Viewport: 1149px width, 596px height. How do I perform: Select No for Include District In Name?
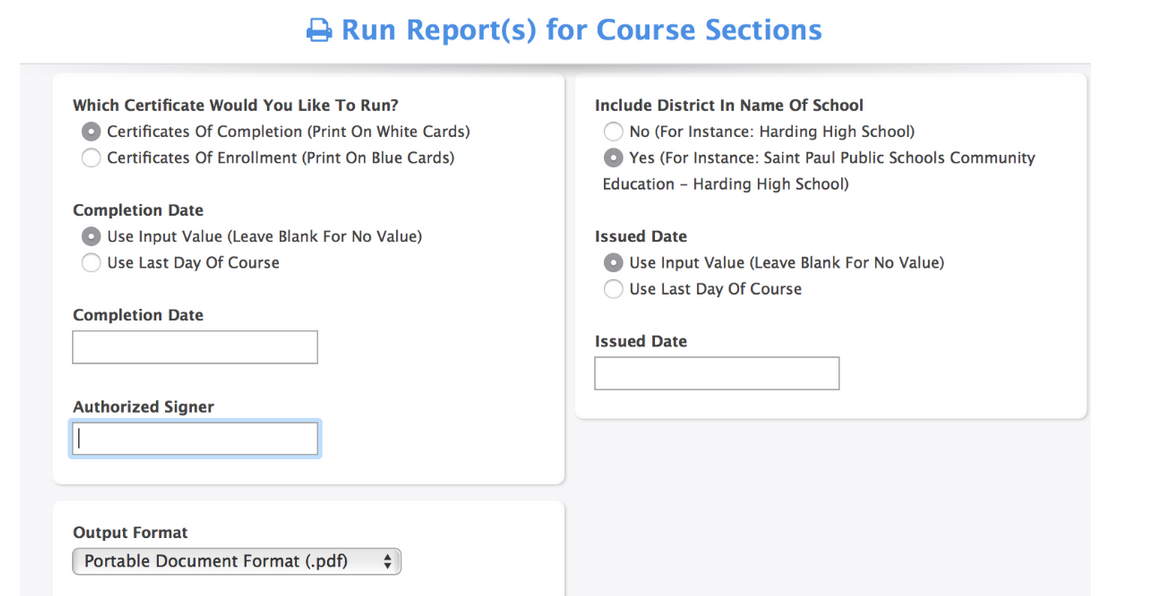[x=613, y=132]
